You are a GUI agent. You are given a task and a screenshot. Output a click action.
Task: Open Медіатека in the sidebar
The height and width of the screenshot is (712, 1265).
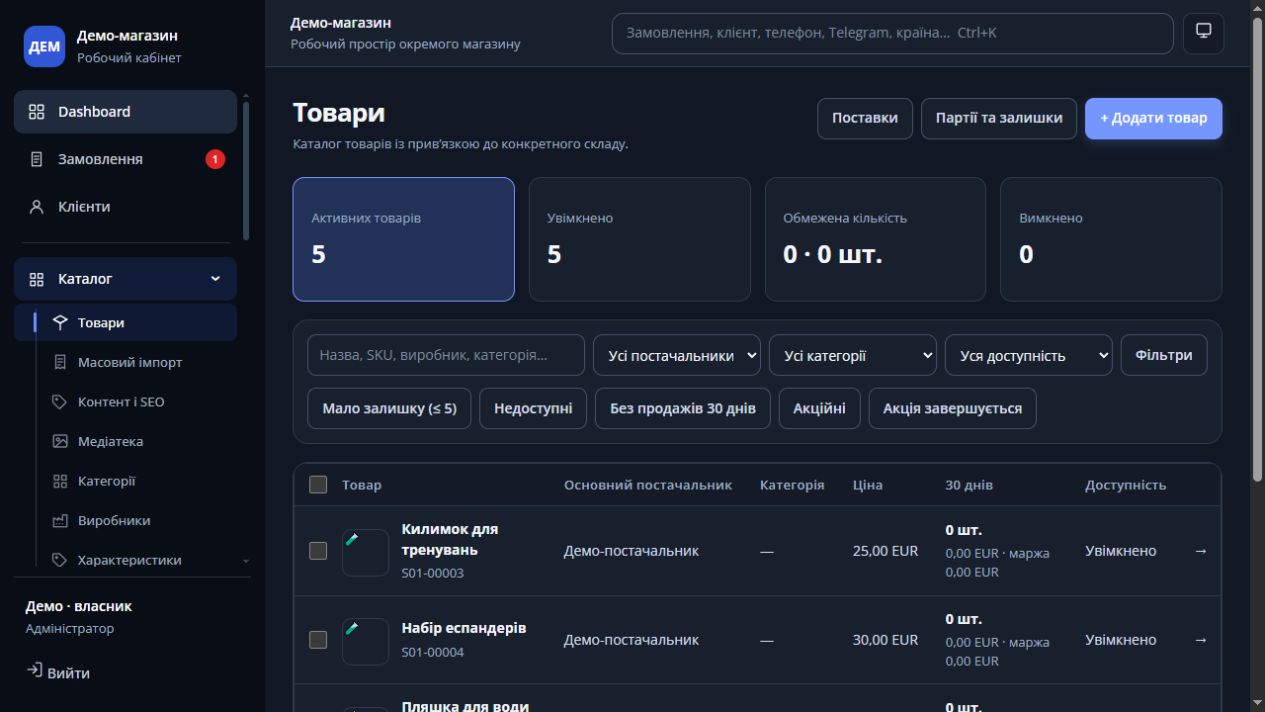click(x=125, y=441)
